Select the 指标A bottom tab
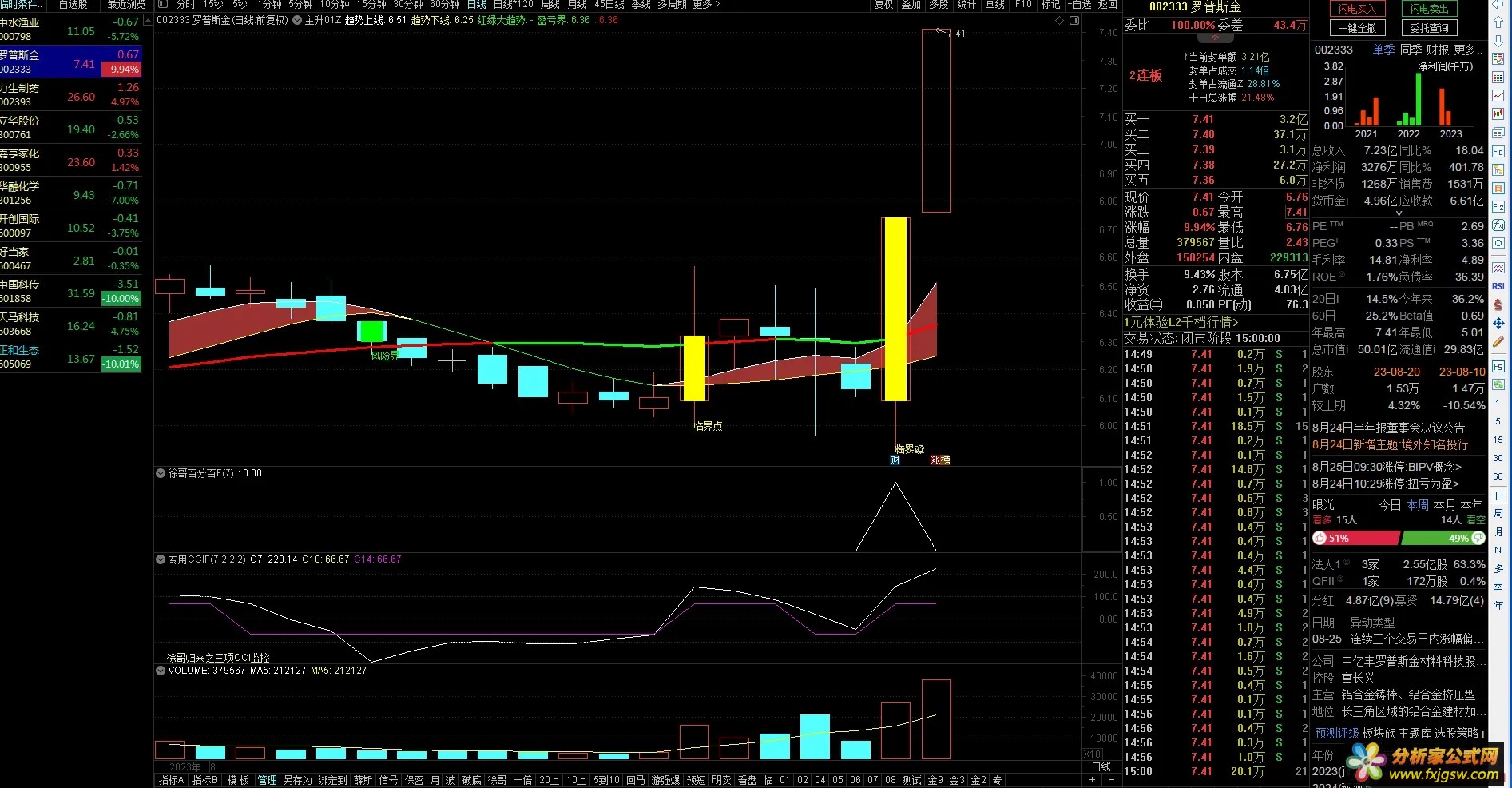The height and width of the screenshot is (788, 1512). point(171,780)
